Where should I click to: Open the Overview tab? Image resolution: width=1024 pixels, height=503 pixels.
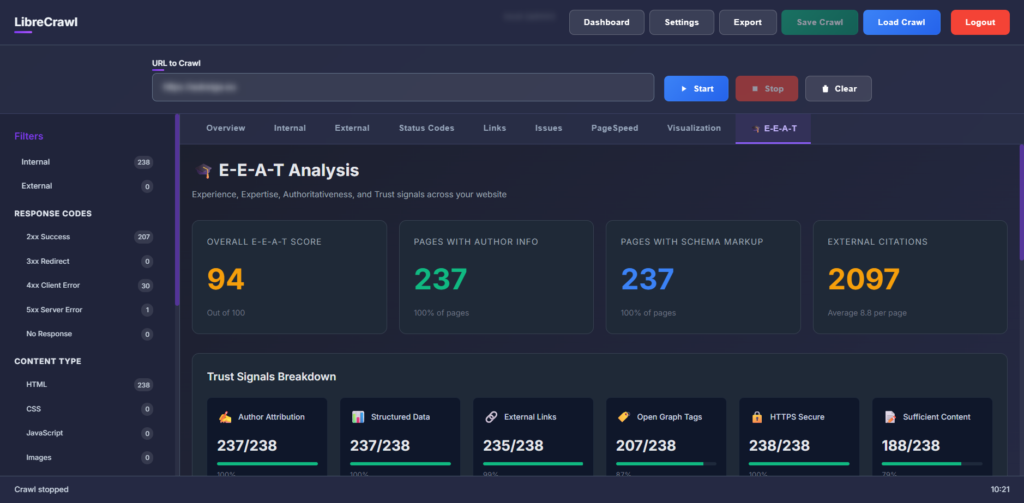(226, 128)
